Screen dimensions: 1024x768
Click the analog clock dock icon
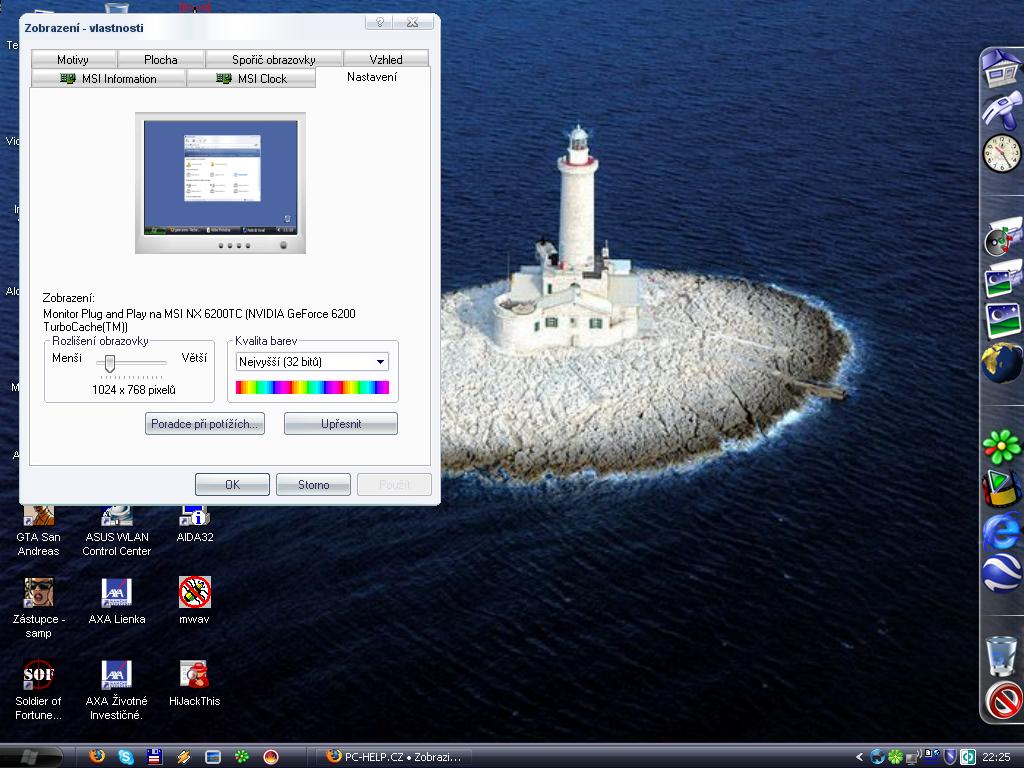(1001, 153)
